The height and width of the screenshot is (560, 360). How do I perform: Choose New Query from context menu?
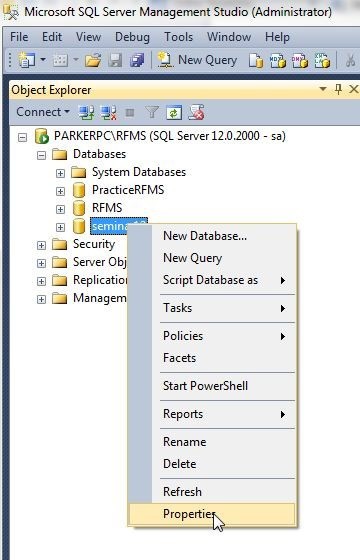[212, 258]
